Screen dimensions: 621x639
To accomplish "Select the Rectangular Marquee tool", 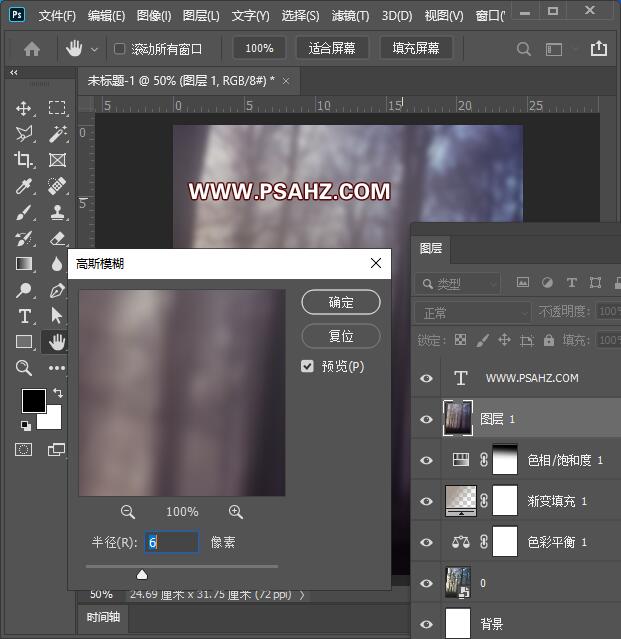I will (57, 108).
